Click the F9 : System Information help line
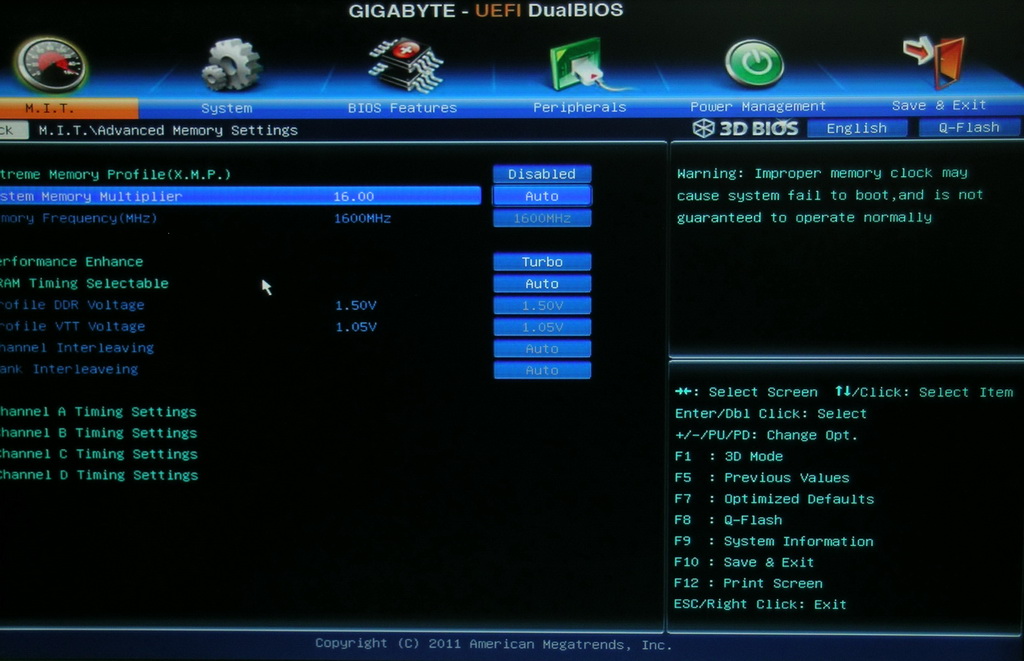1024x661 pixels. point(774,541)
